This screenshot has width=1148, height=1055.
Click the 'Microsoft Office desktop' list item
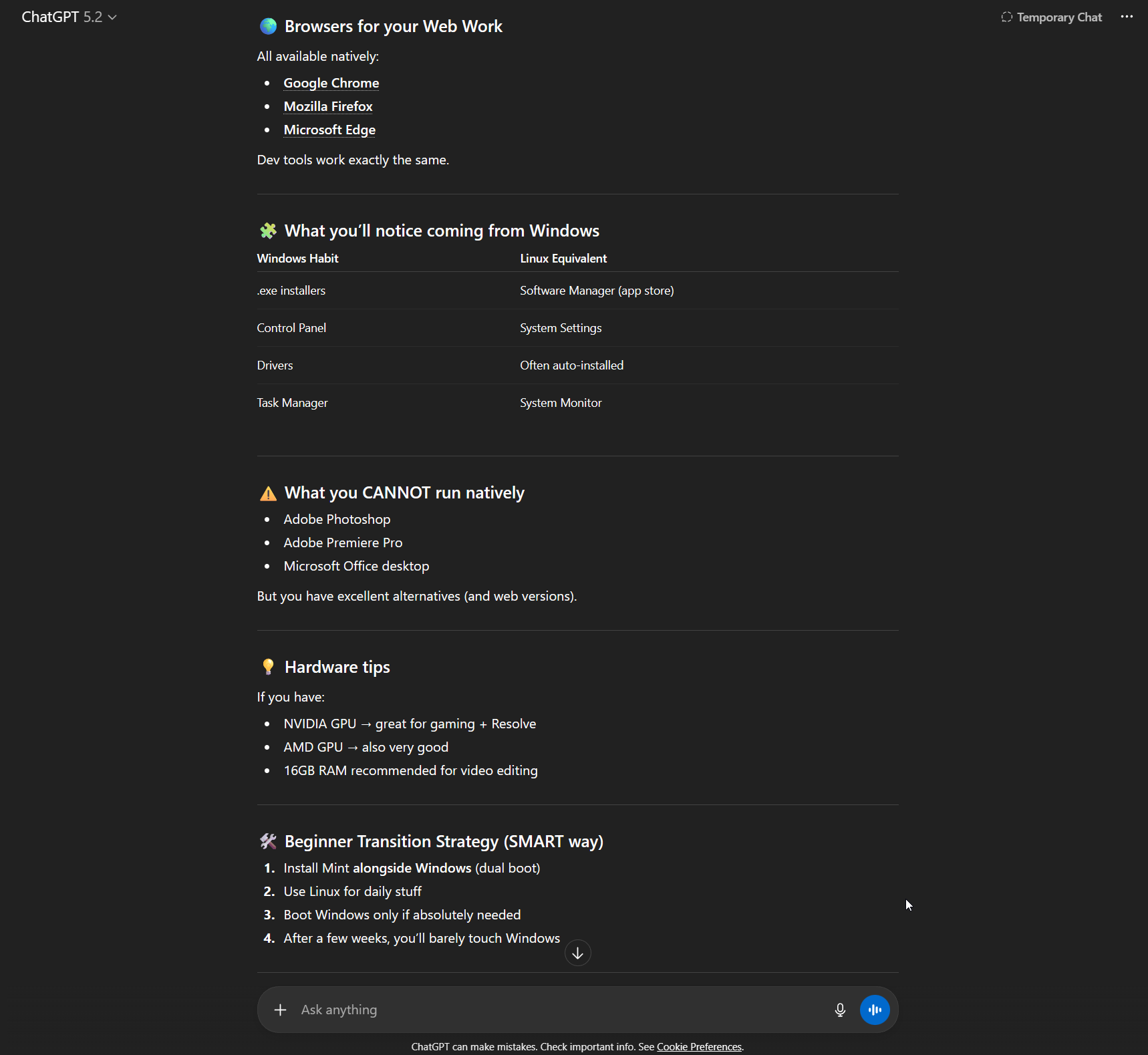coord(356,566)
